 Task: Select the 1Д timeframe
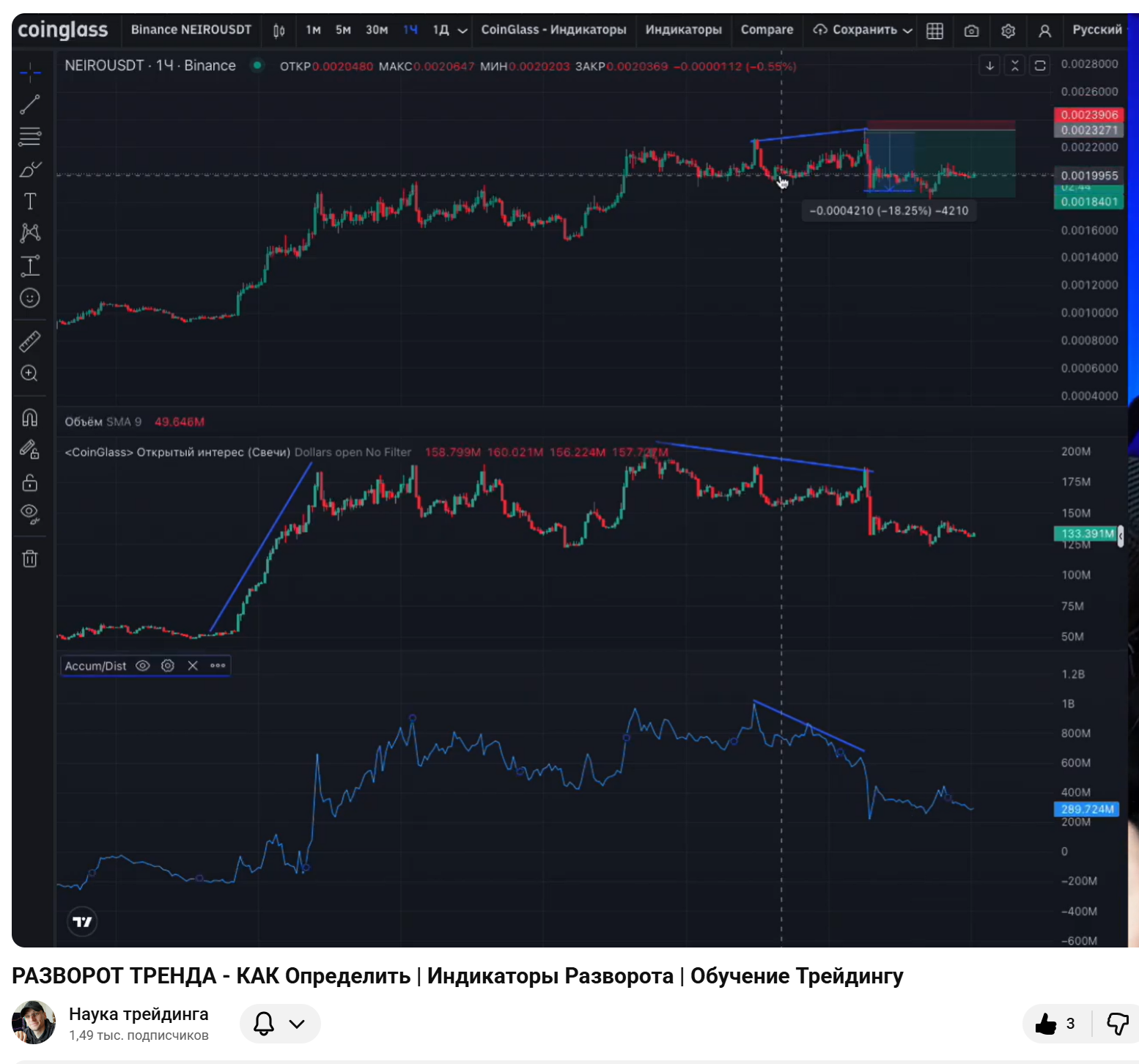(441, 30)
